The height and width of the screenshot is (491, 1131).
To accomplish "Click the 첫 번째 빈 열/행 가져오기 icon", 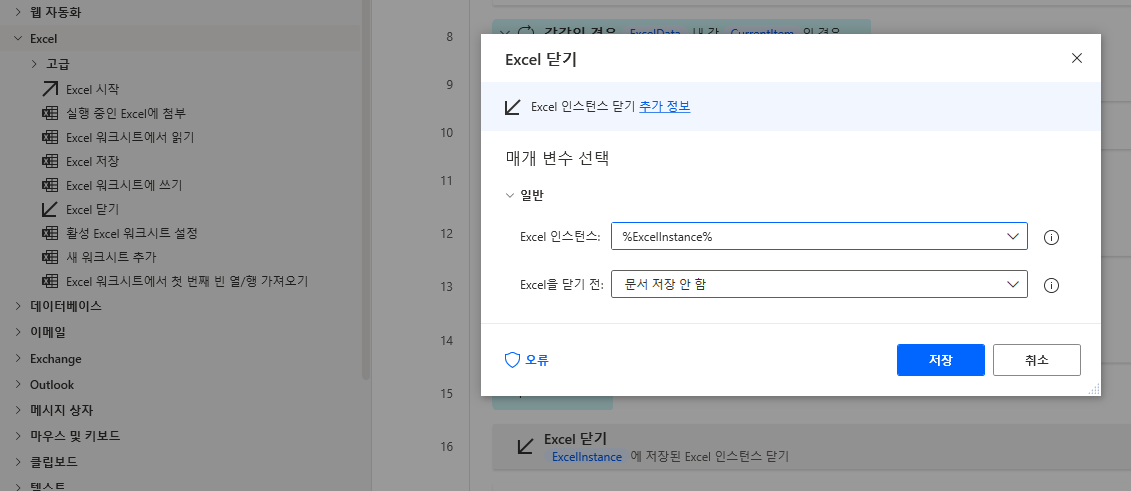I will coord(50,280).
